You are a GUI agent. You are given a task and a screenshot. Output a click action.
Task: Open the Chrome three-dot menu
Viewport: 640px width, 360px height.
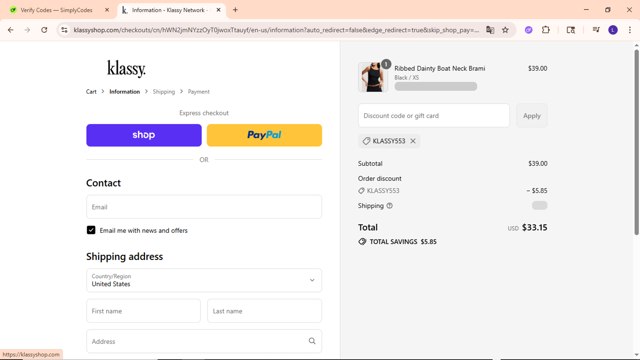(x=630, y=30)
